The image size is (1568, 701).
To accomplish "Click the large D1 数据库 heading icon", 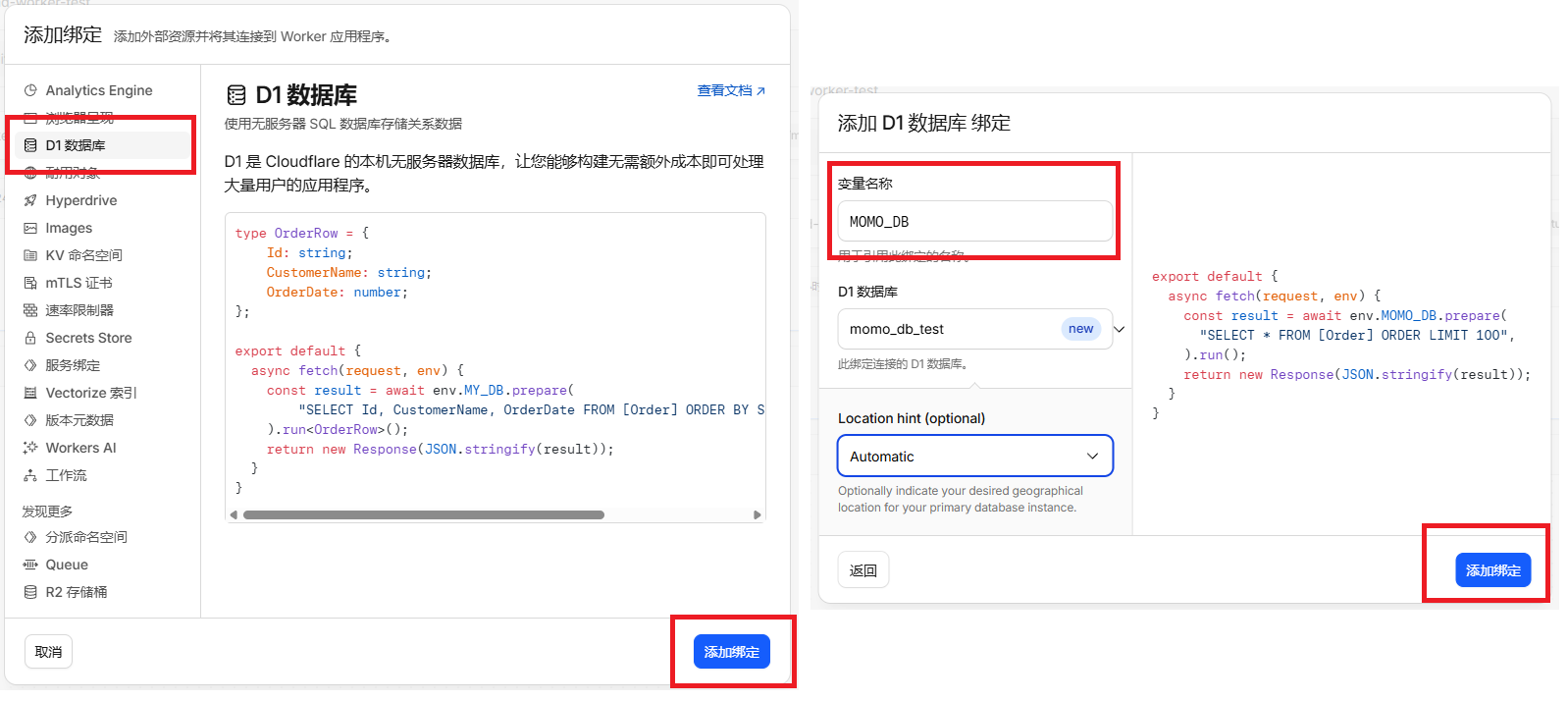I will (x=236, y=95).
